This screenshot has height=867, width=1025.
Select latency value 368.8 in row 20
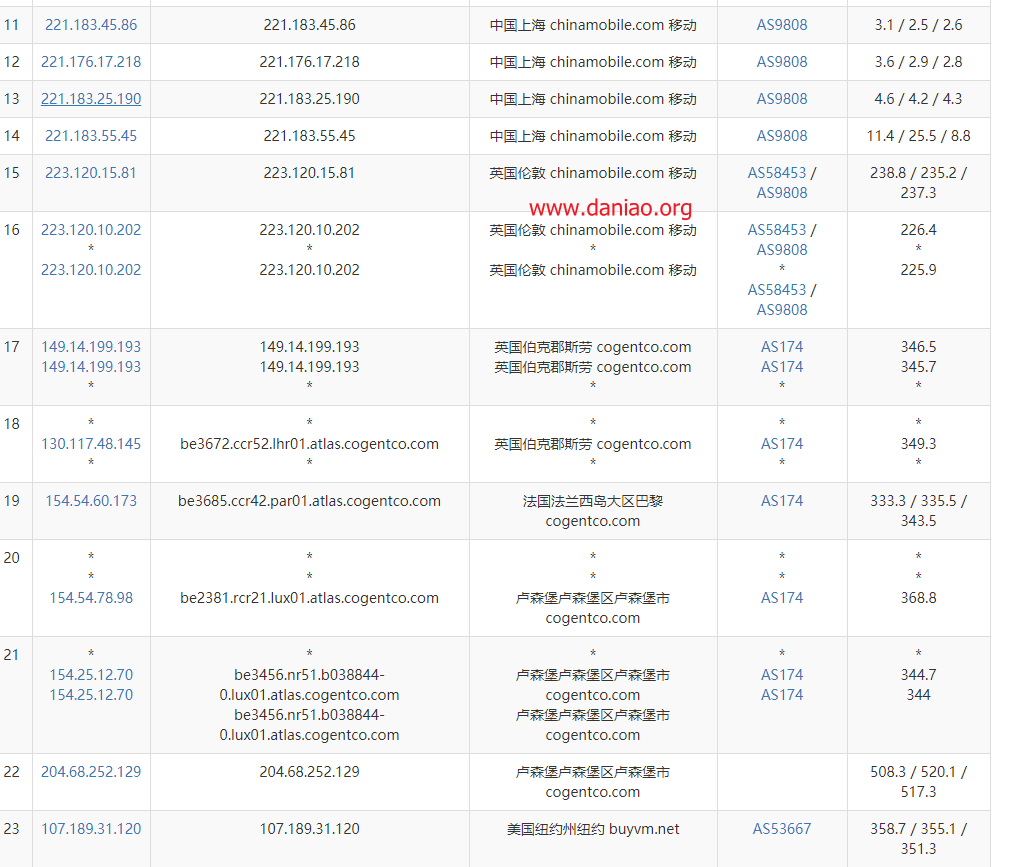(x=918, y=598)
